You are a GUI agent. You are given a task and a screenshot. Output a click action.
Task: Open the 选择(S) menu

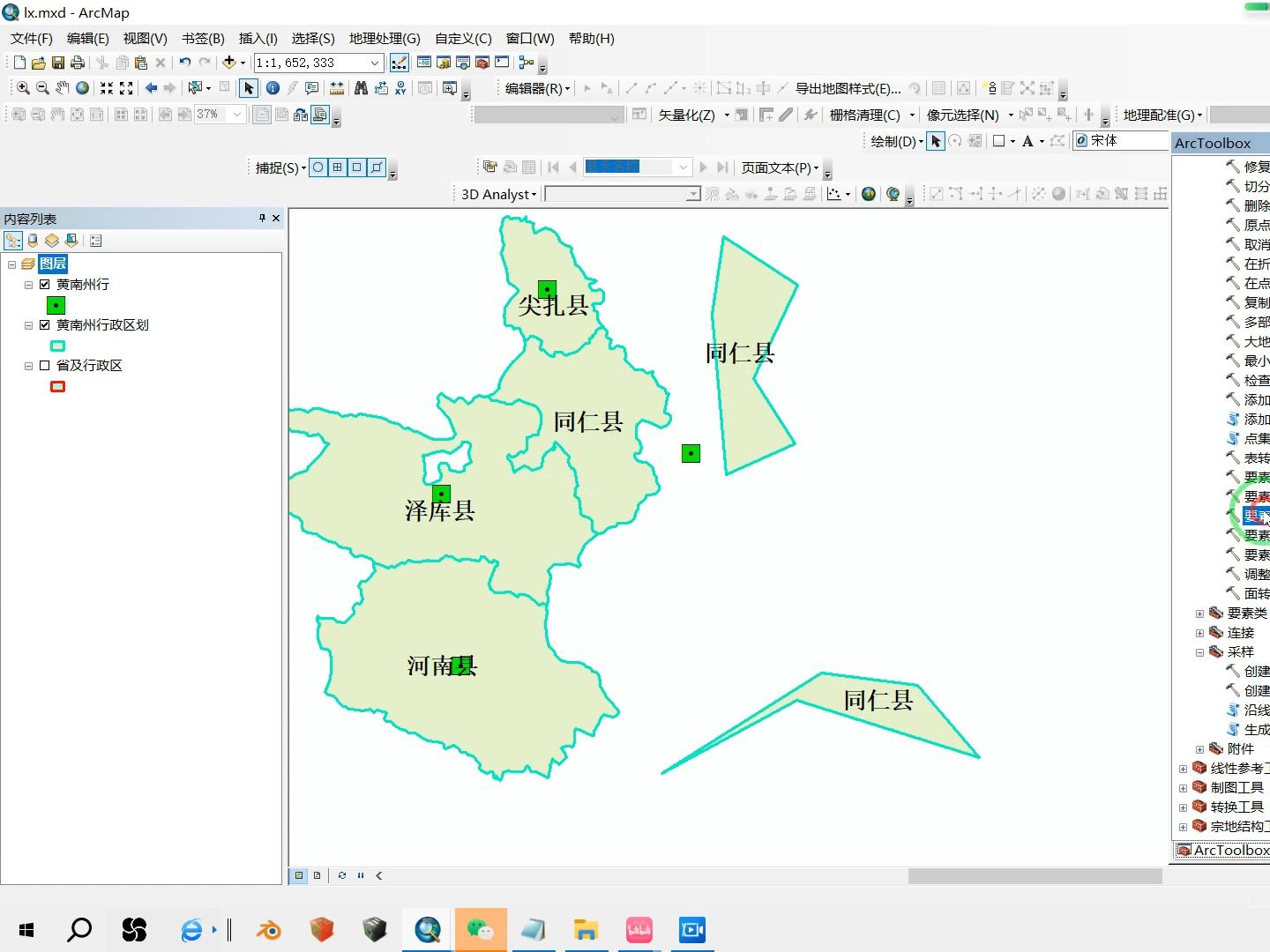coord(311,38)
